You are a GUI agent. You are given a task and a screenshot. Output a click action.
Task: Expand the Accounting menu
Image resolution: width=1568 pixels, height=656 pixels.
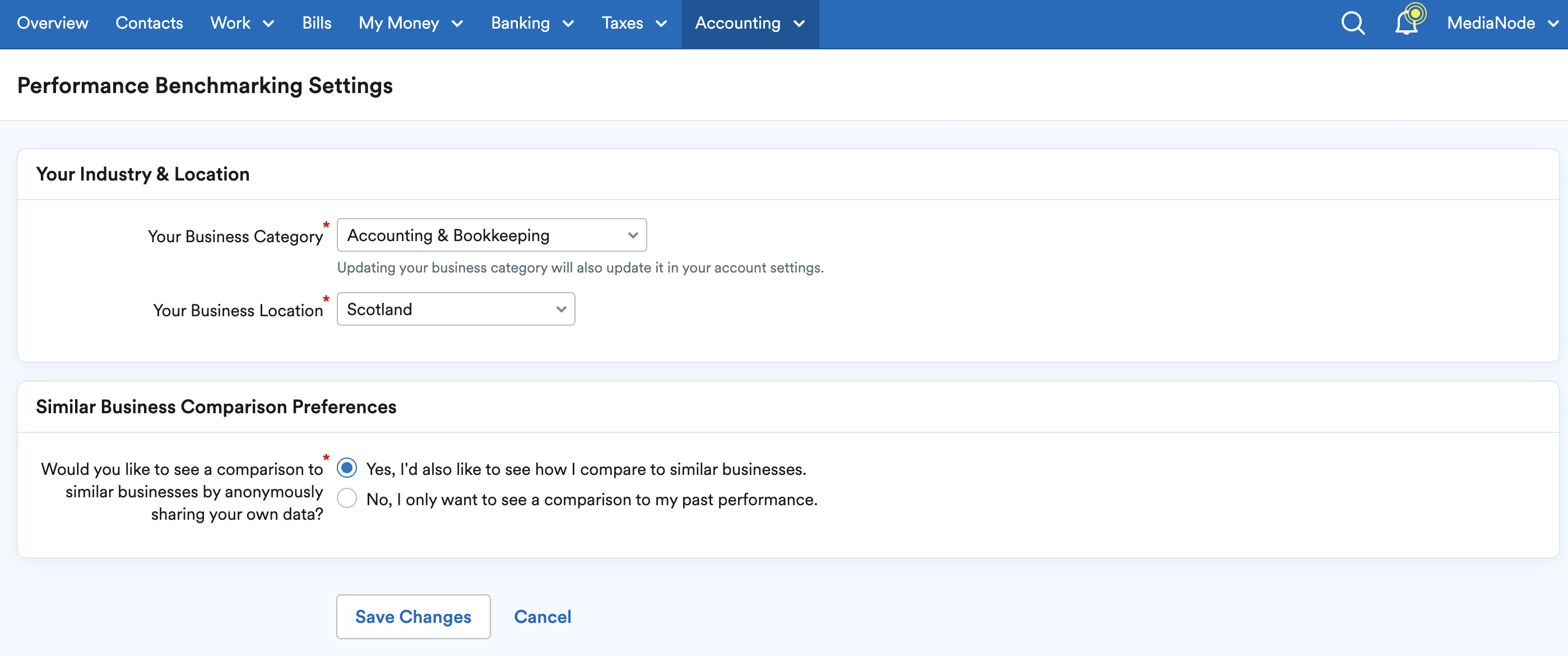749,24
